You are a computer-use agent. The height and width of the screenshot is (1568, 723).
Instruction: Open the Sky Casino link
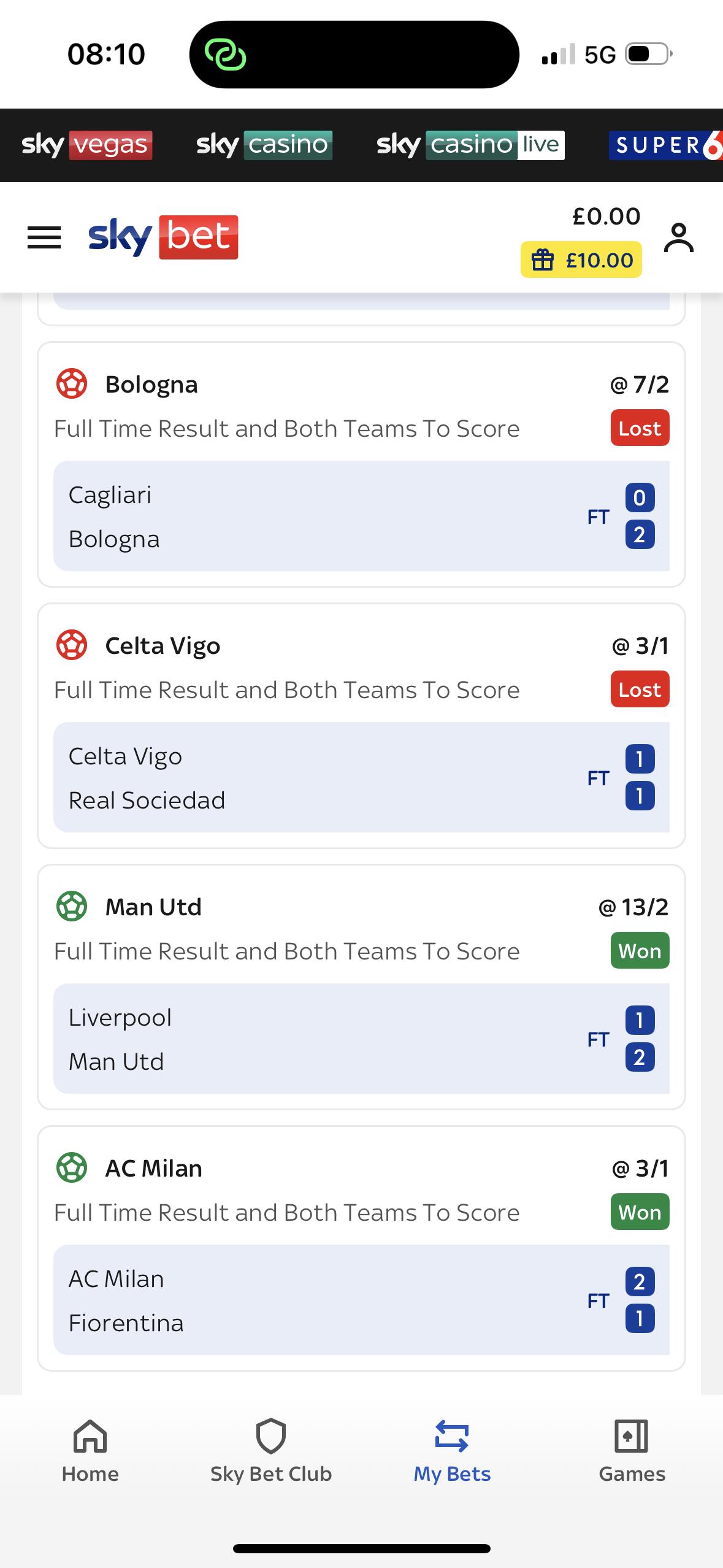[264, 145]
